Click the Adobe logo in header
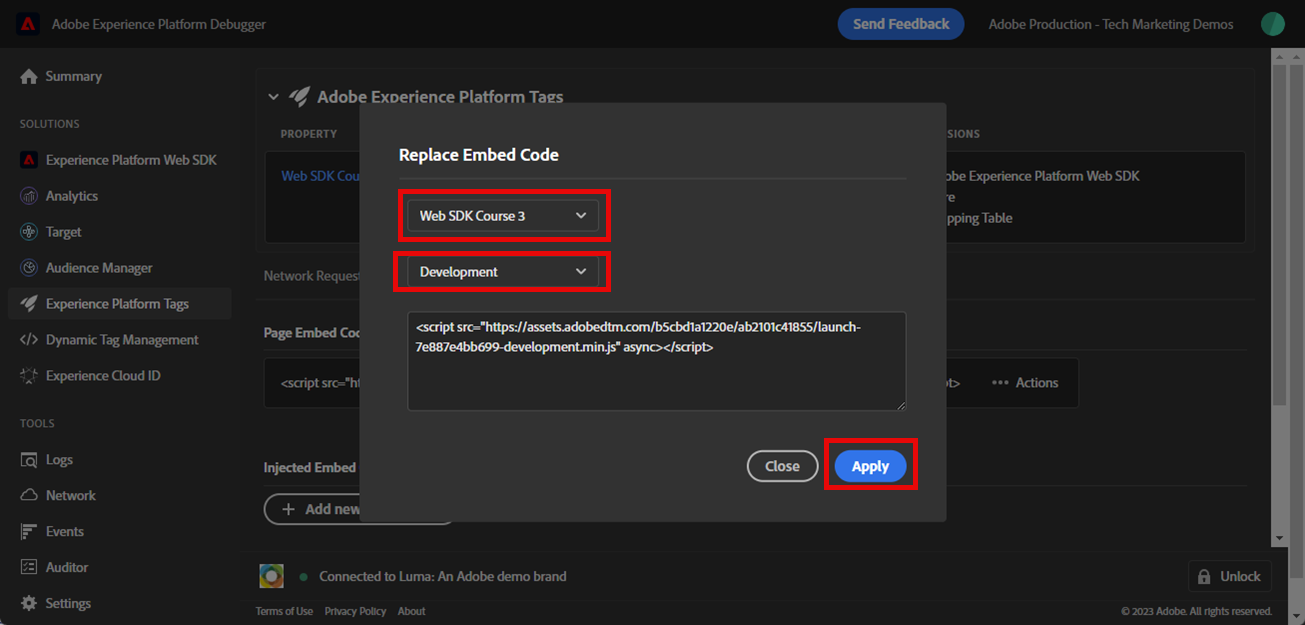 point(27,24)
